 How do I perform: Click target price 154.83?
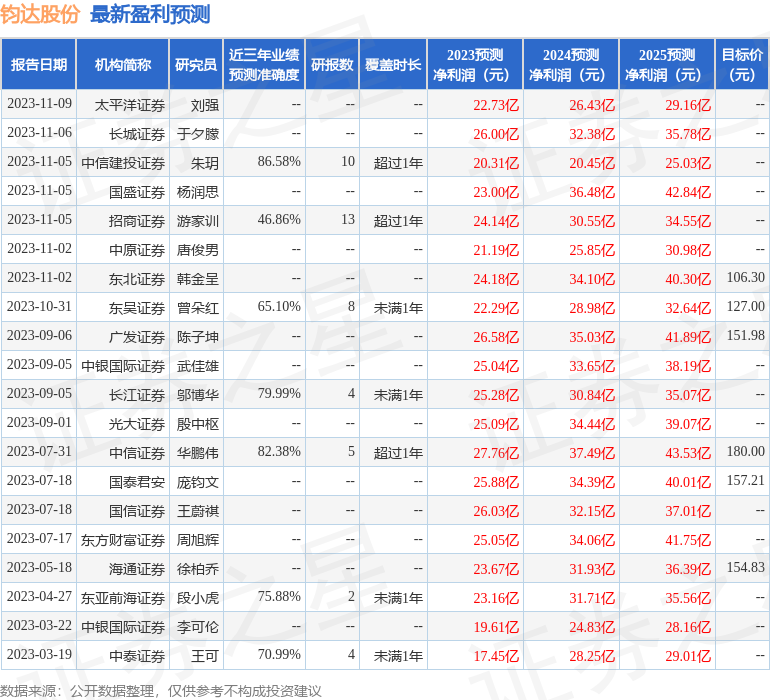(x=745, y=567)
